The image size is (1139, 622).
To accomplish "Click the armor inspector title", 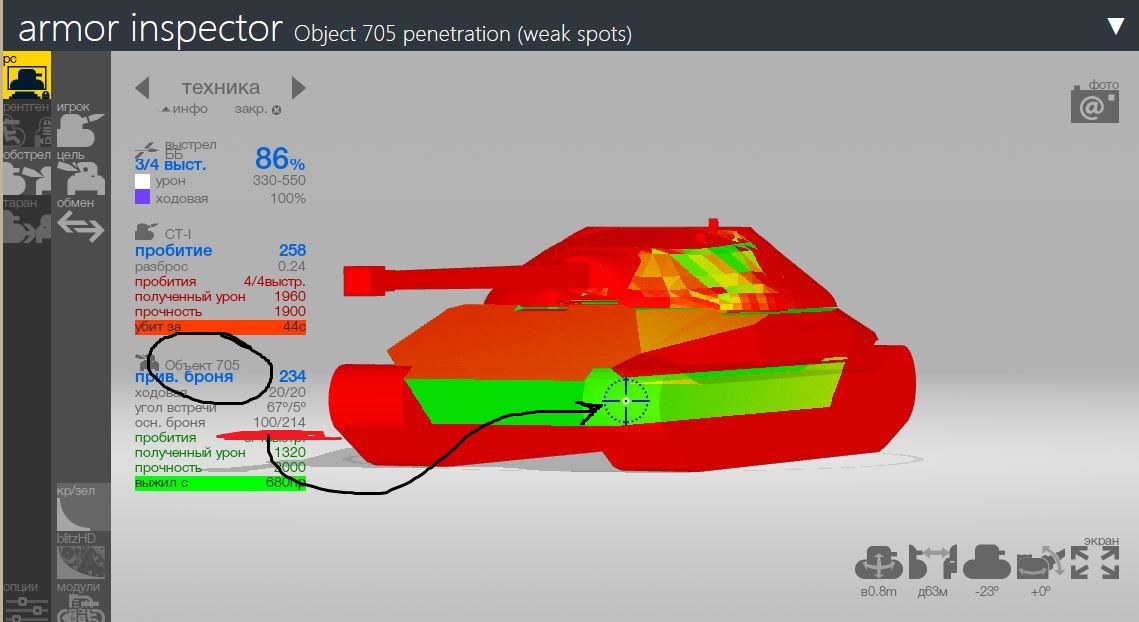I will [x=150, y=29].
